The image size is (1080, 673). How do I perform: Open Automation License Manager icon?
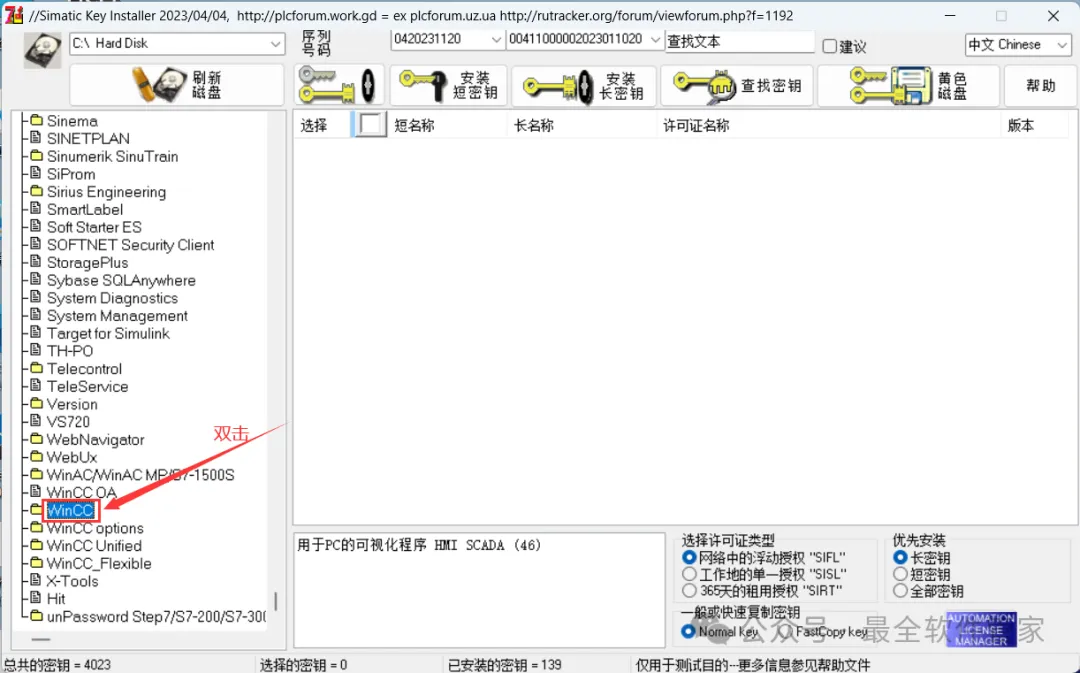(981, 629)
